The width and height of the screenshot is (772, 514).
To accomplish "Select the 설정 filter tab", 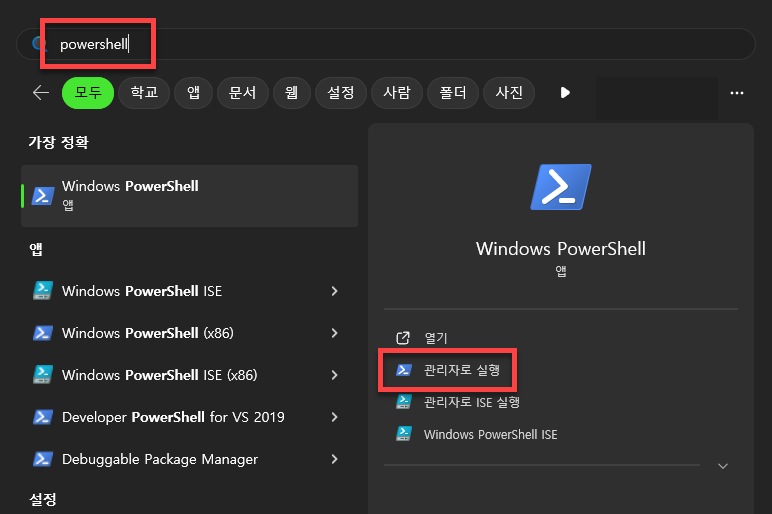I will point(341,93).
